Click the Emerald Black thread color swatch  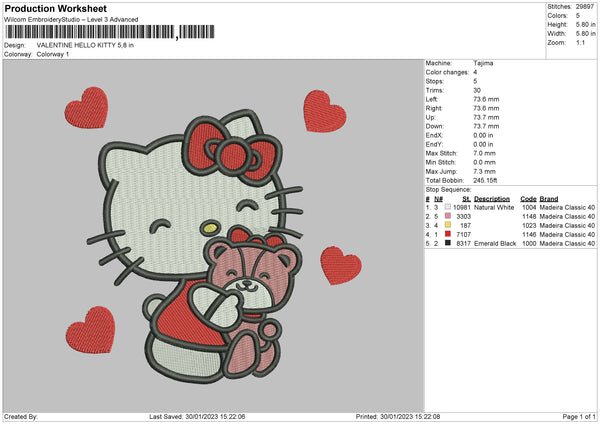(x=448, y=243)
